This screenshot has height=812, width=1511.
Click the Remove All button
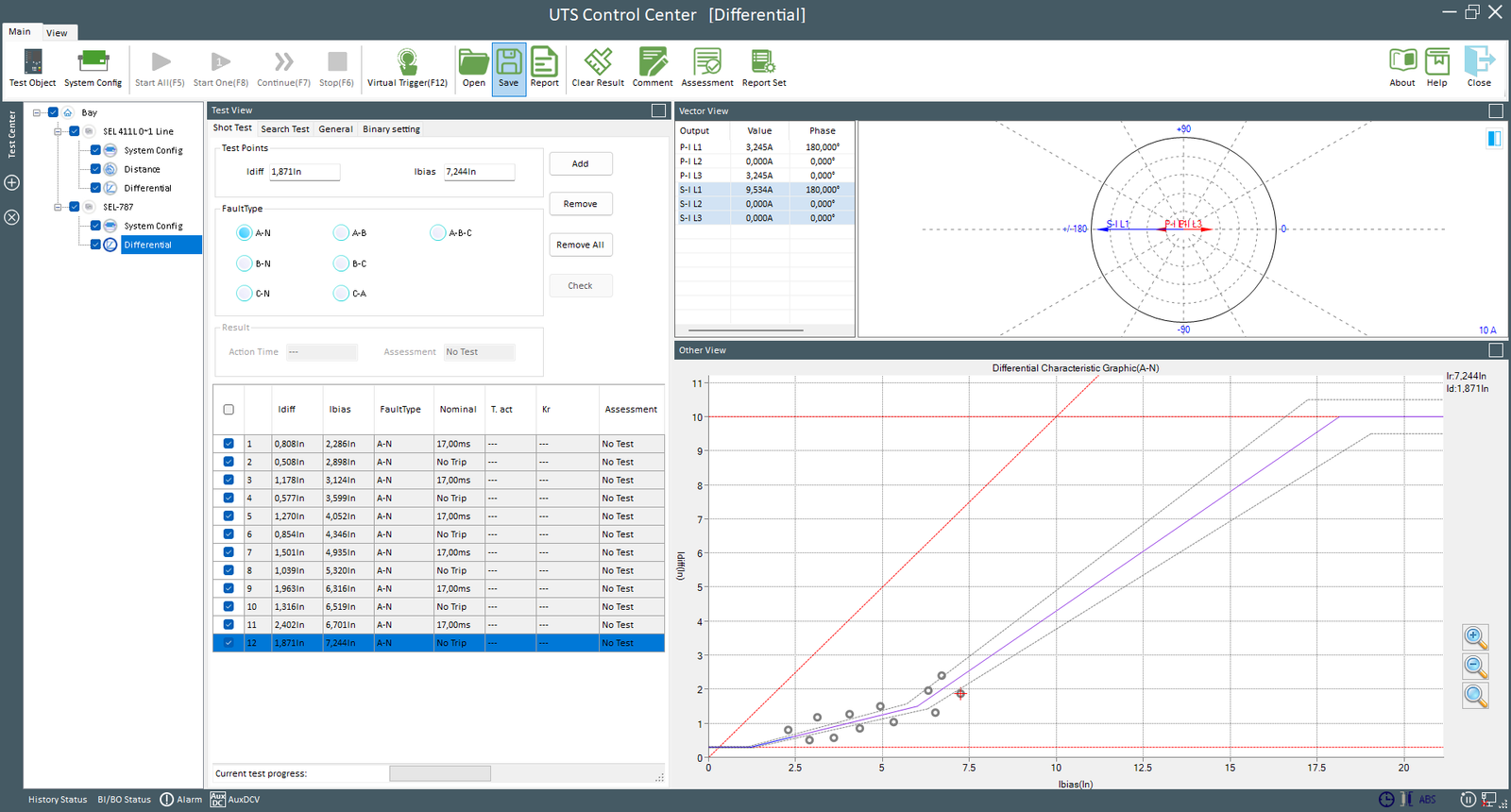580,245
